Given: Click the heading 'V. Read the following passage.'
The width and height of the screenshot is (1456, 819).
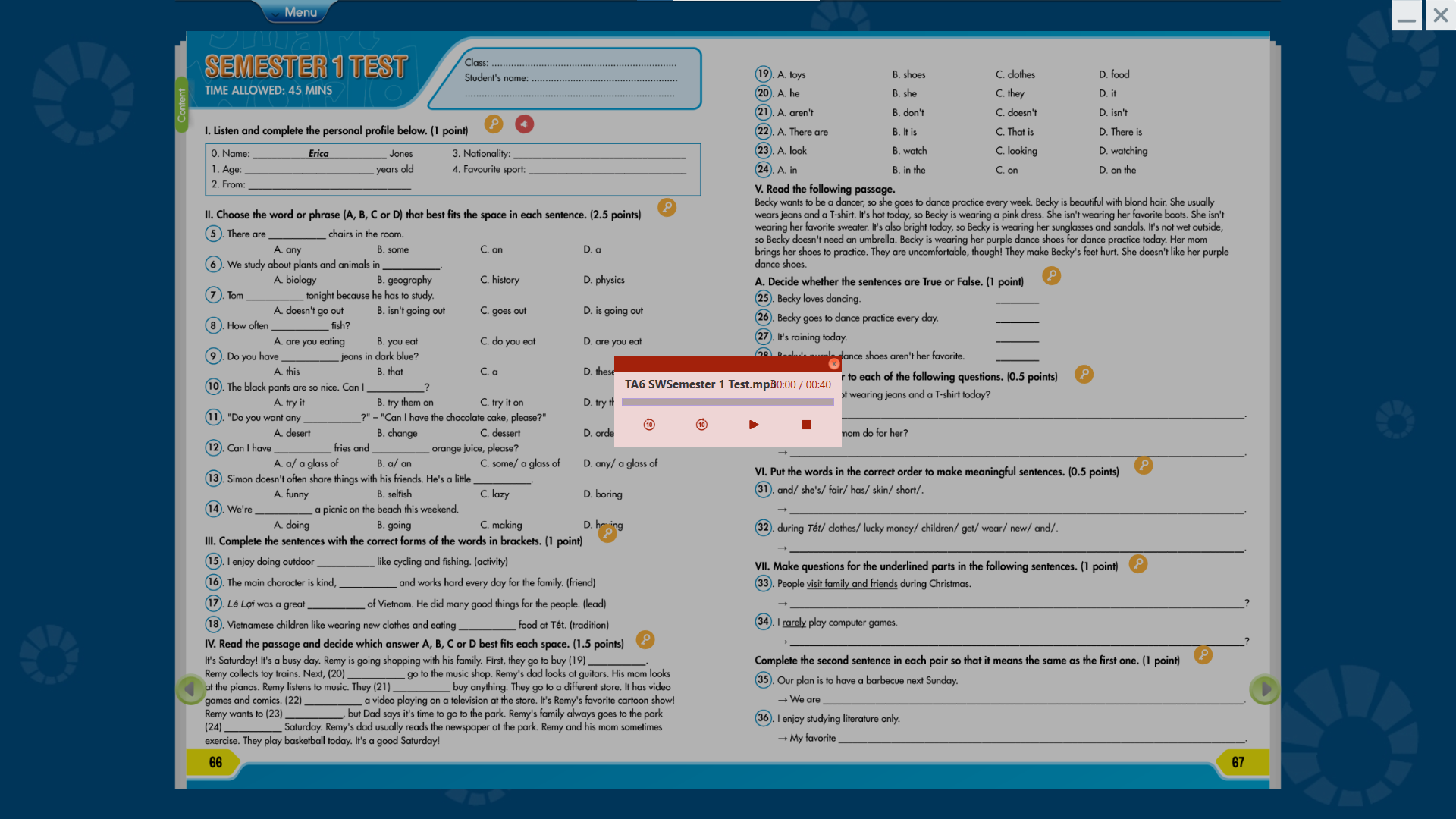Looking at the screenshot, I should click(824, 189).
